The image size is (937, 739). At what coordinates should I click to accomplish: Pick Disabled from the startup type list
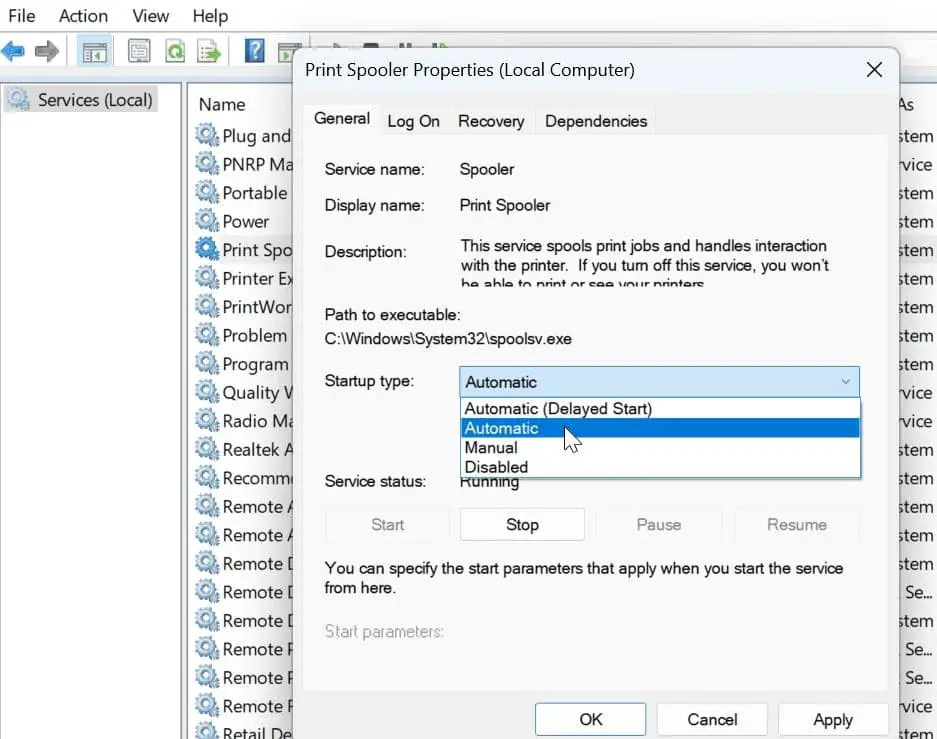tap(496, 467)
